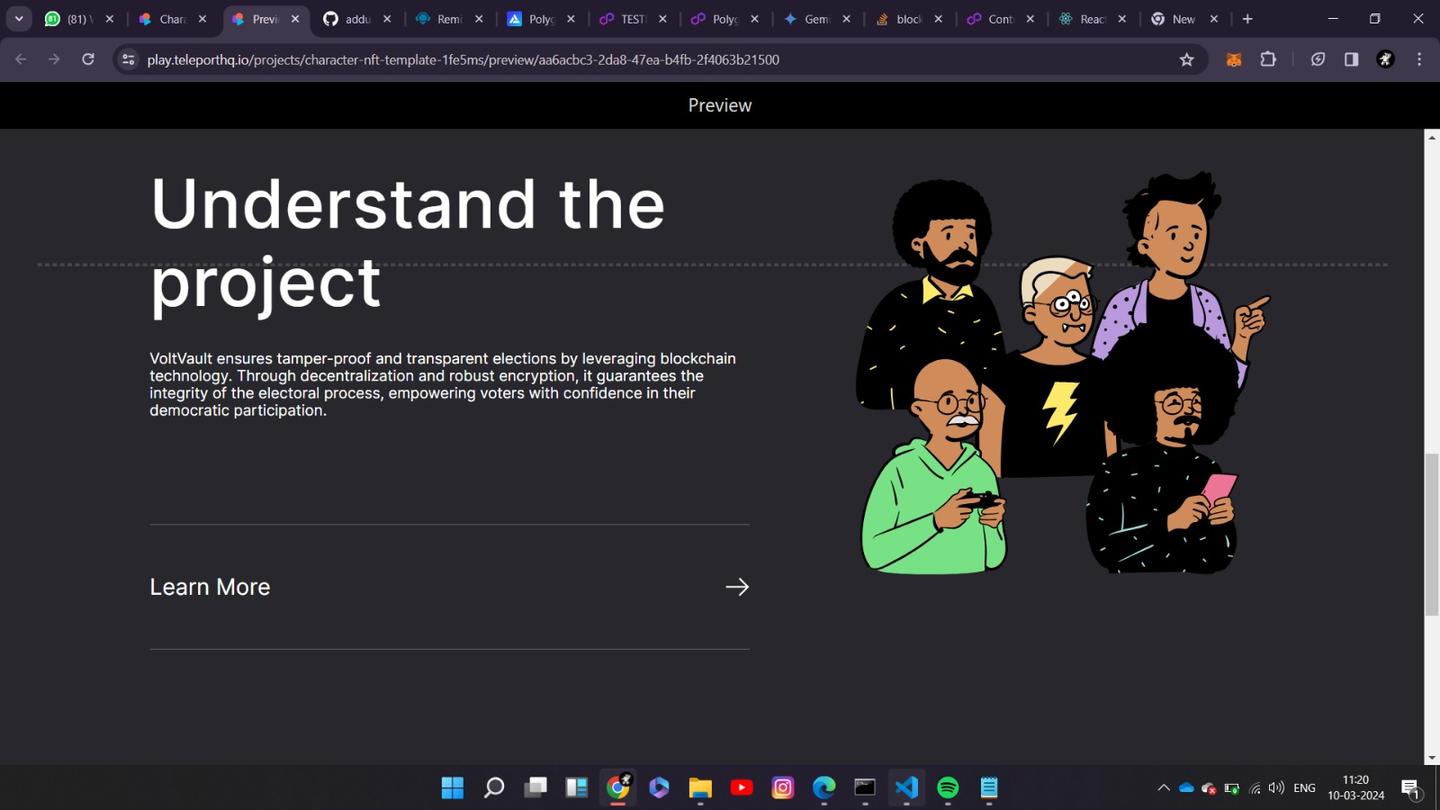The width and height of the screenshot is (1440, 810).
Task: Open the volume speaker tray icon
Action: [1276, 788]
